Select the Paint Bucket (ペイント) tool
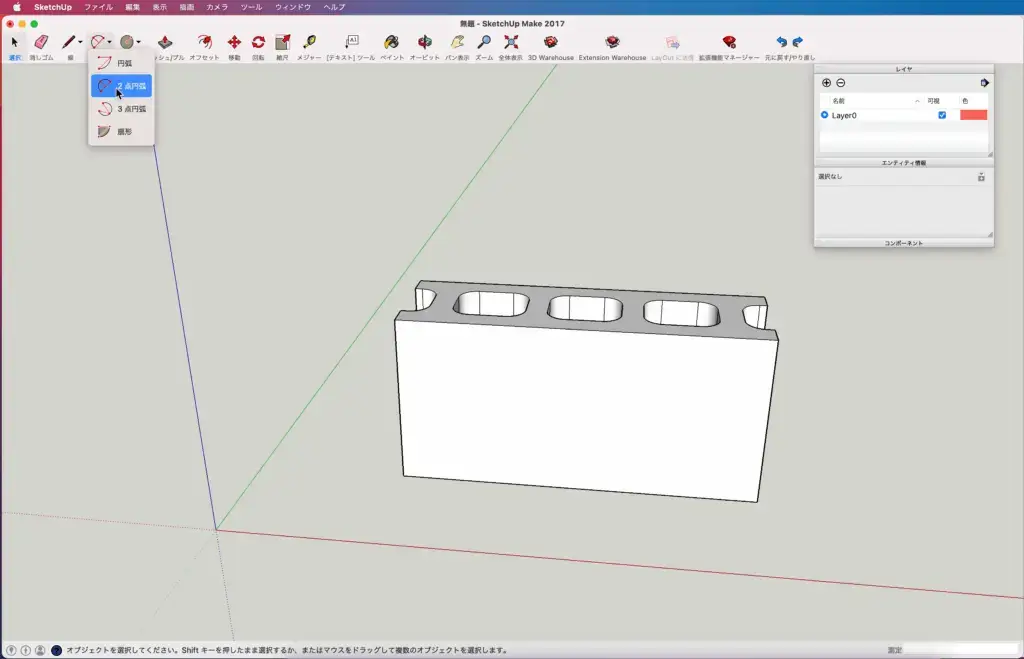The height and width of the screenshot is (659, 1024). point(392,42)
